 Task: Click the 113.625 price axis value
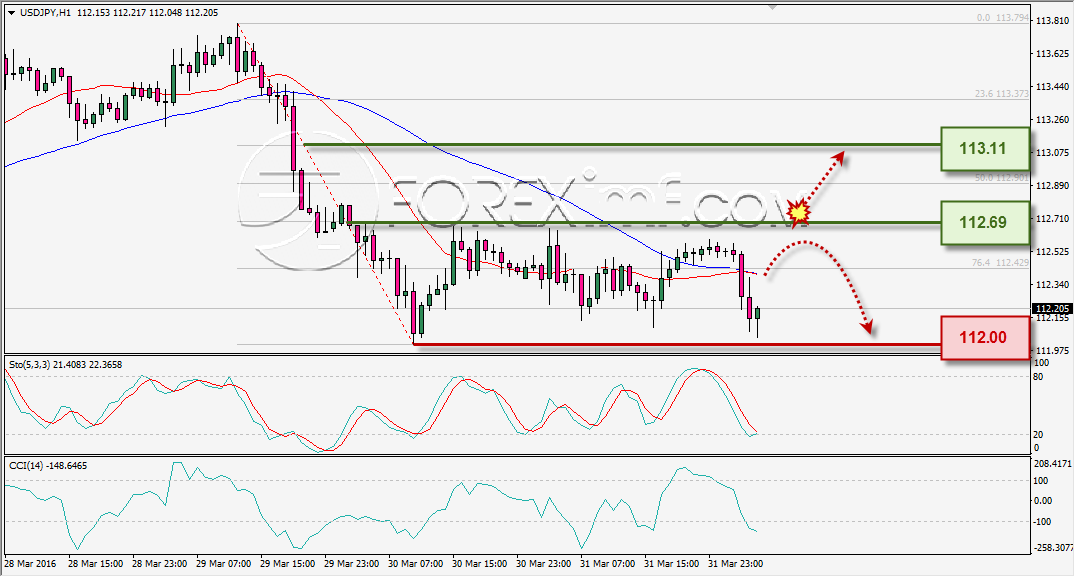[x=1052, y=54]
